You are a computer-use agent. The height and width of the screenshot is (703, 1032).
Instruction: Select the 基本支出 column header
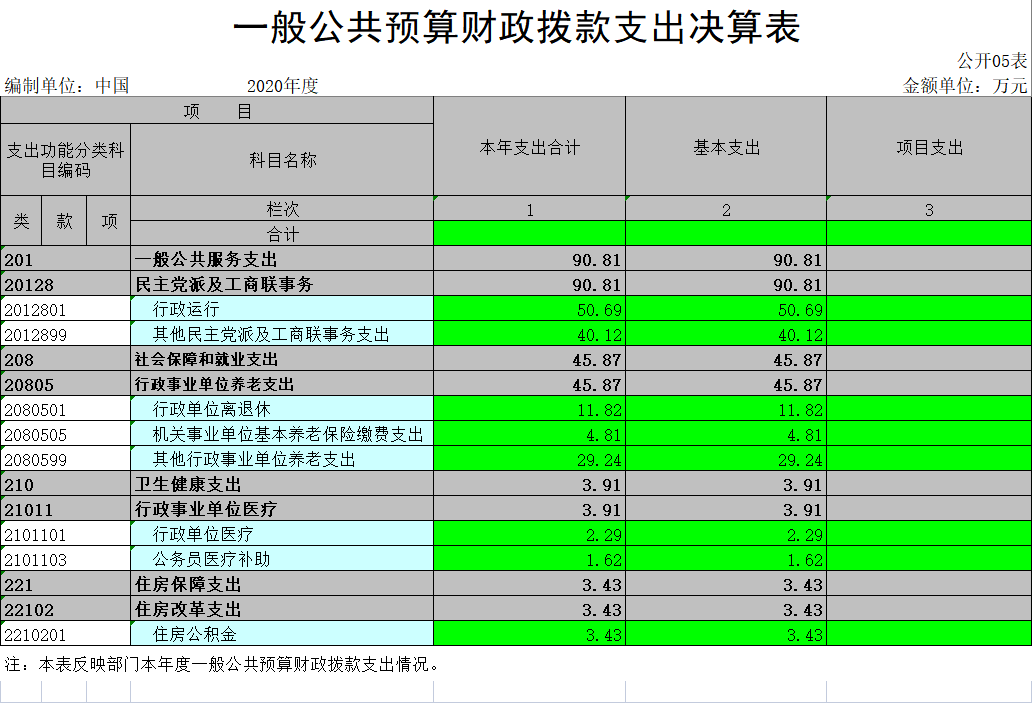(726, 148)
